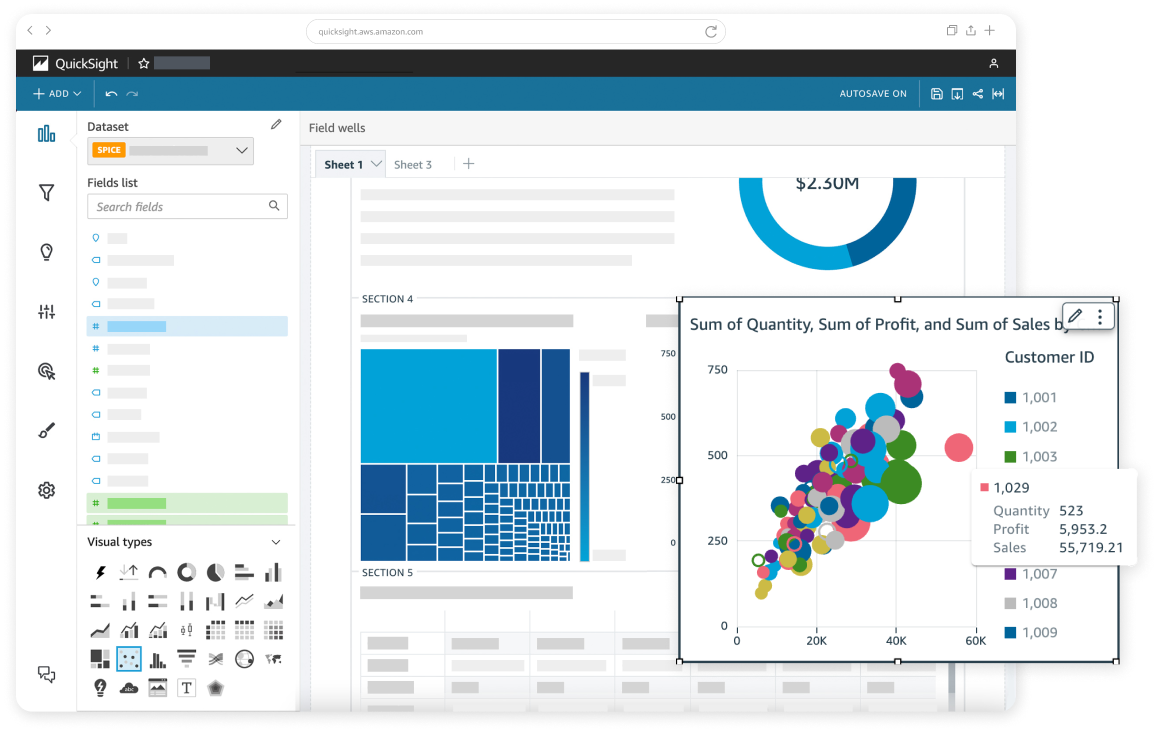Click the Share icon in toolbar

tap(976, 93)
